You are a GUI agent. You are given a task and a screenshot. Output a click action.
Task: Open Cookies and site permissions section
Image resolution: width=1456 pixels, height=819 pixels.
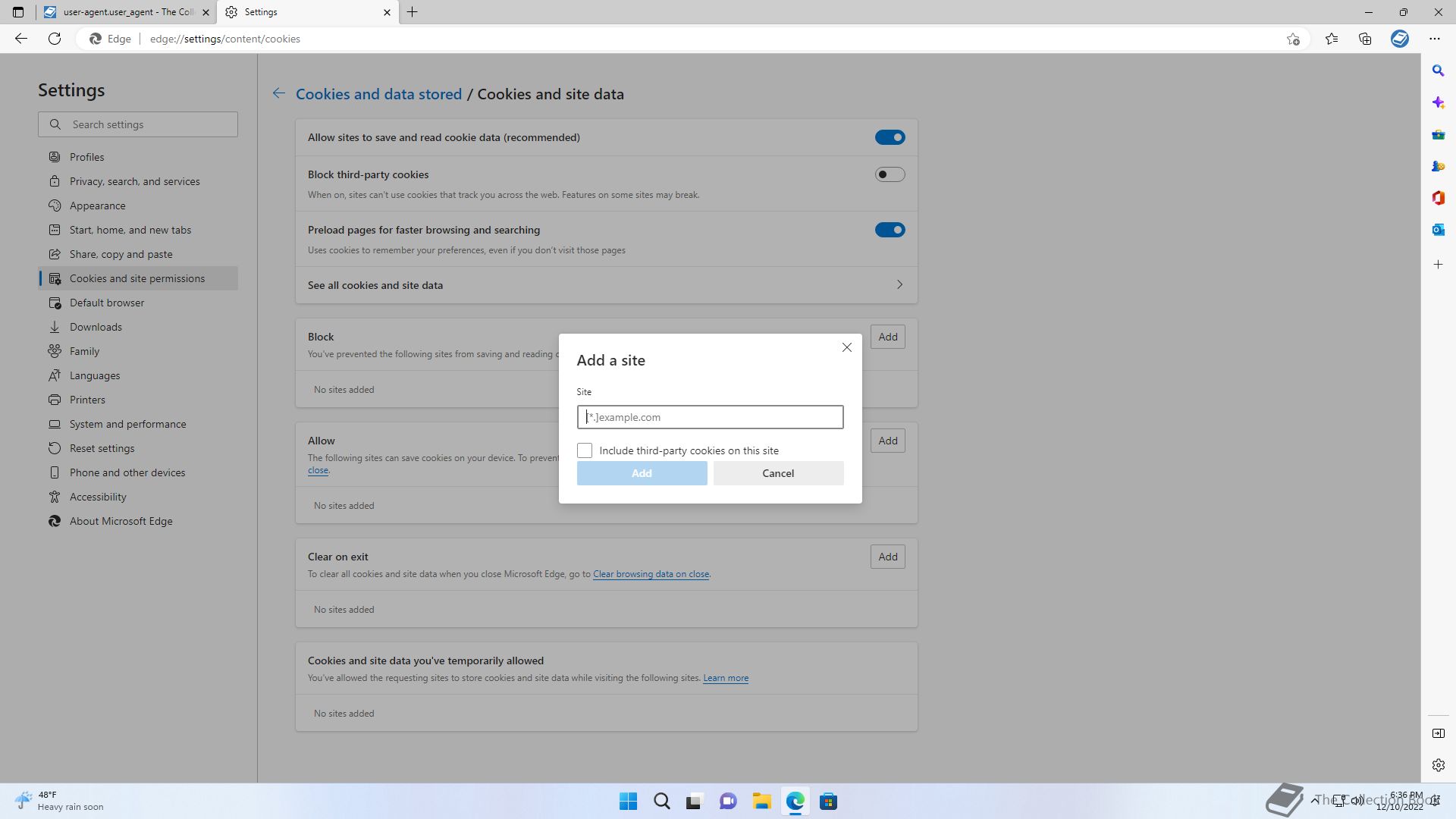[x=138, y=278]
